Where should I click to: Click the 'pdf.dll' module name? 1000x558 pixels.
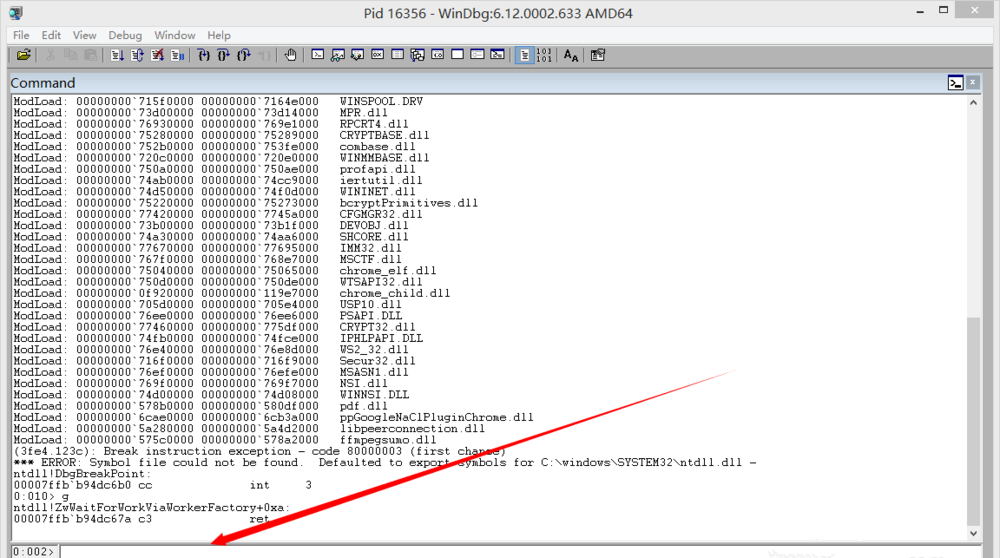[x=364, y=406]
